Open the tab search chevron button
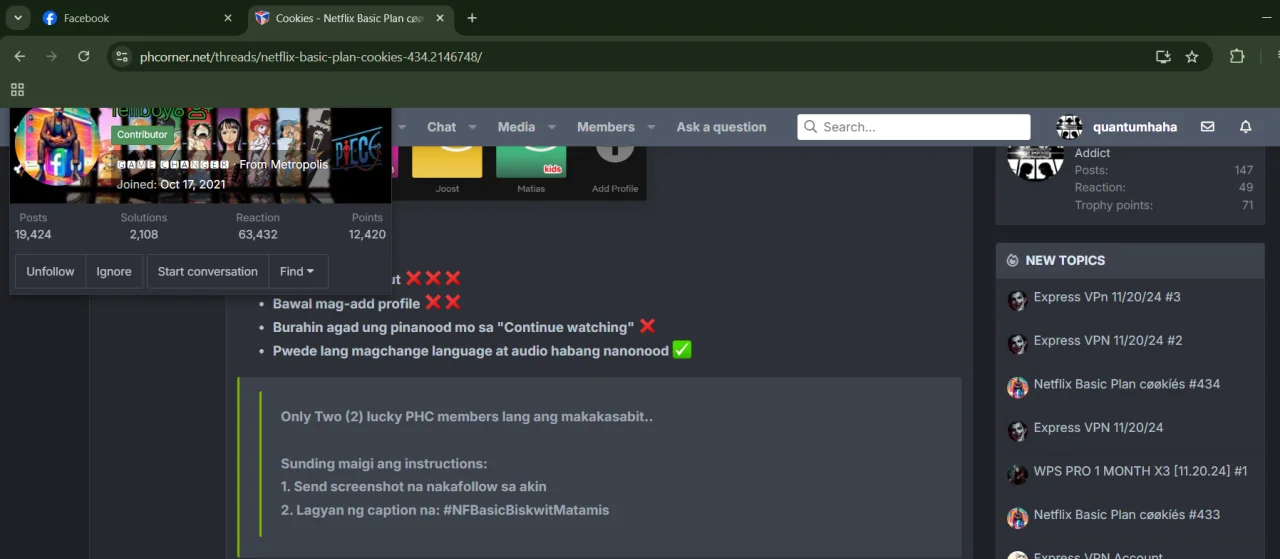Image resolution: width=1280 pixels, height=559 pixels. tap(18, 18)
